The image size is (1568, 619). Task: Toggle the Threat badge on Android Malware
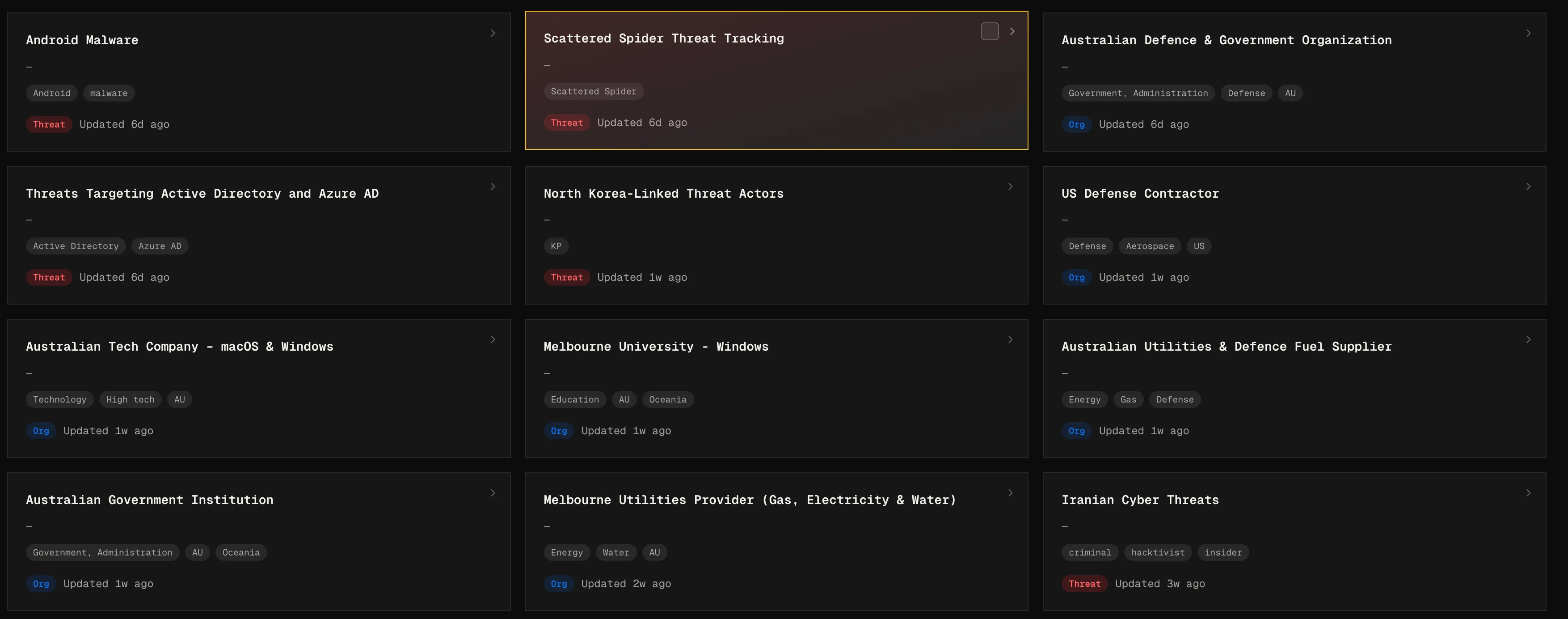pyautogui.click(x=49, y=124)
